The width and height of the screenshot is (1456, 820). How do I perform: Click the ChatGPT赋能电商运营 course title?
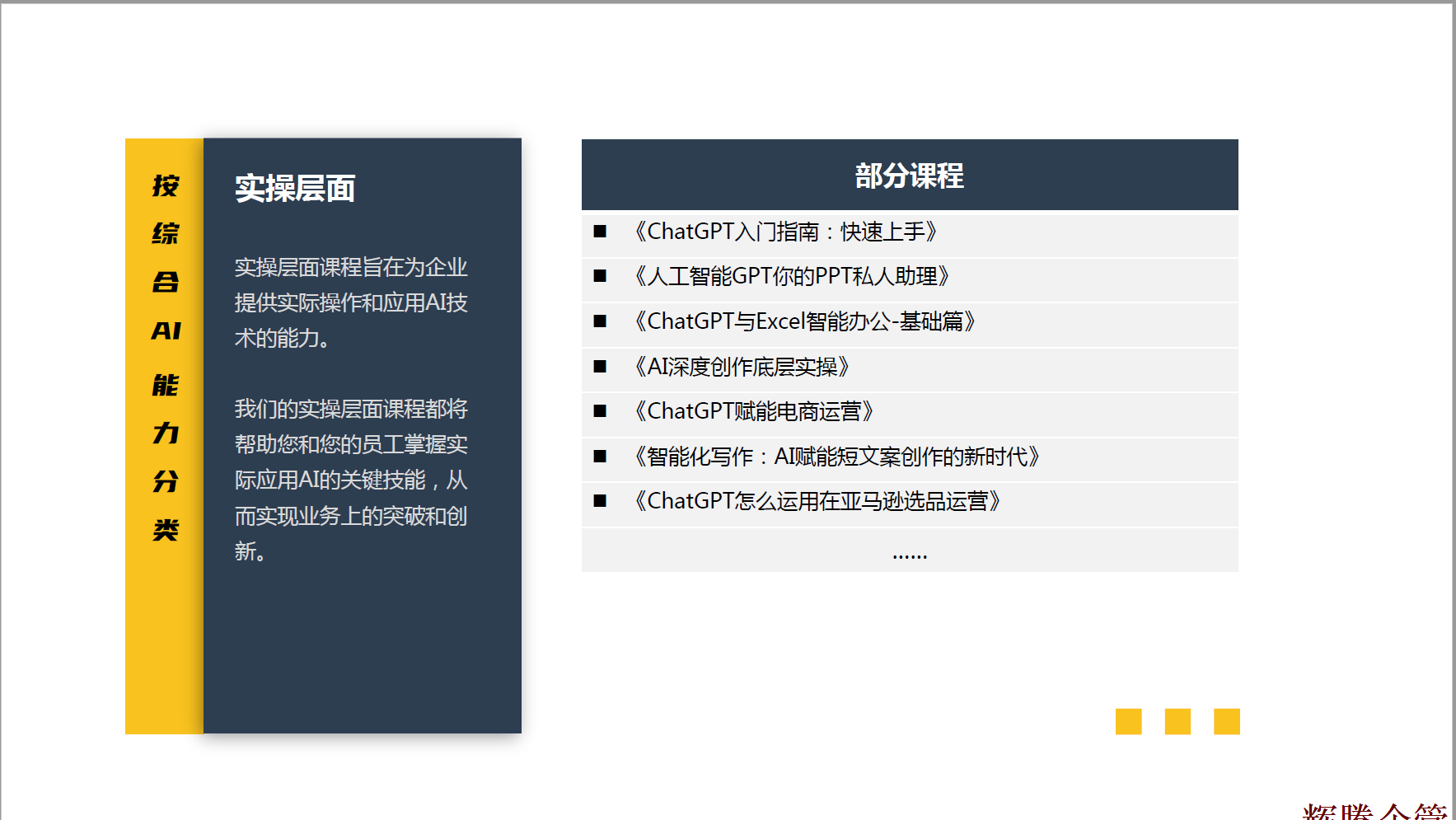(753, 411)
